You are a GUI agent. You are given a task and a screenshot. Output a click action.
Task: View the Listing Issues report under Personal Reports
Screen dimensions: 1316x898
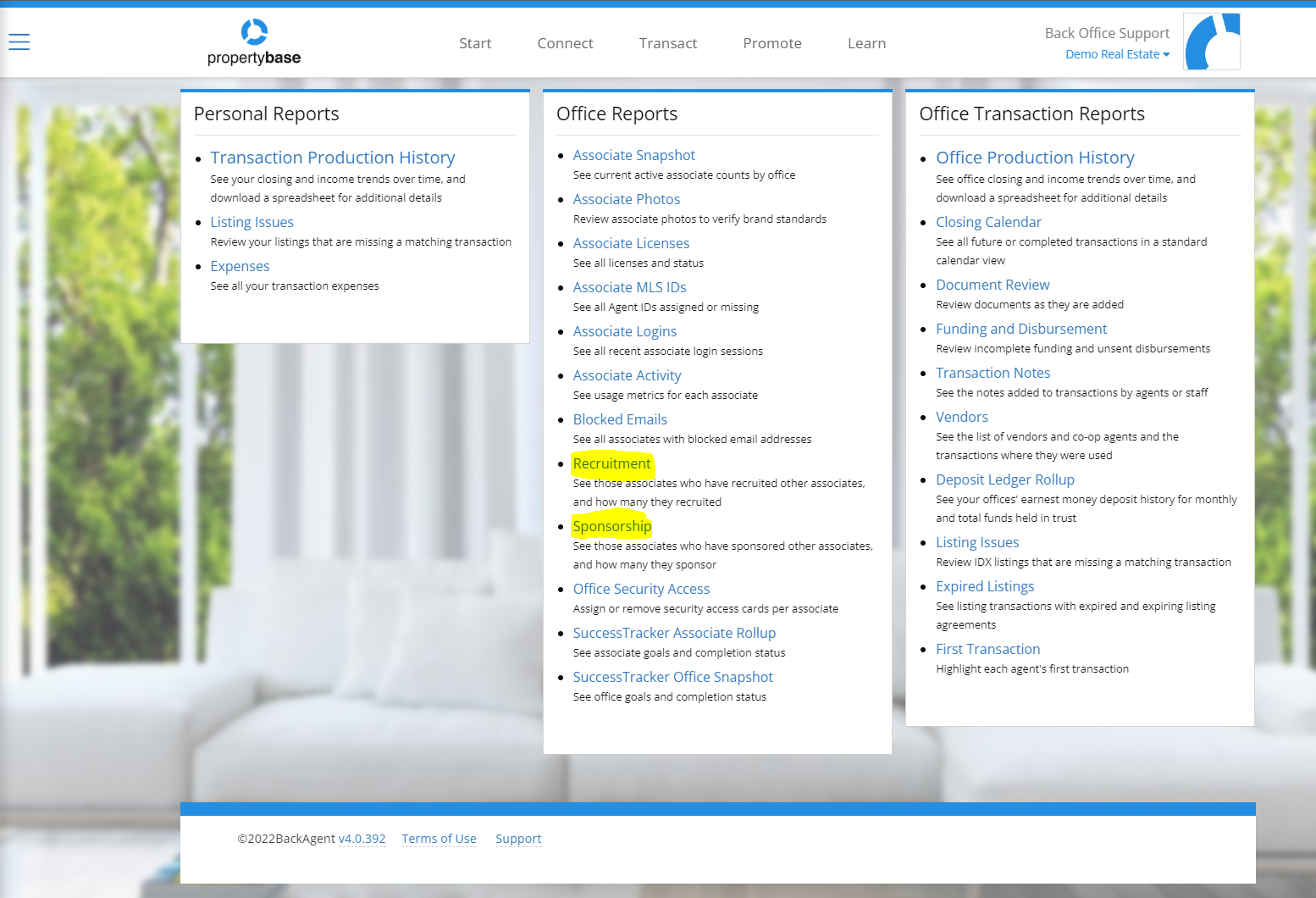(x=252, y=222)
